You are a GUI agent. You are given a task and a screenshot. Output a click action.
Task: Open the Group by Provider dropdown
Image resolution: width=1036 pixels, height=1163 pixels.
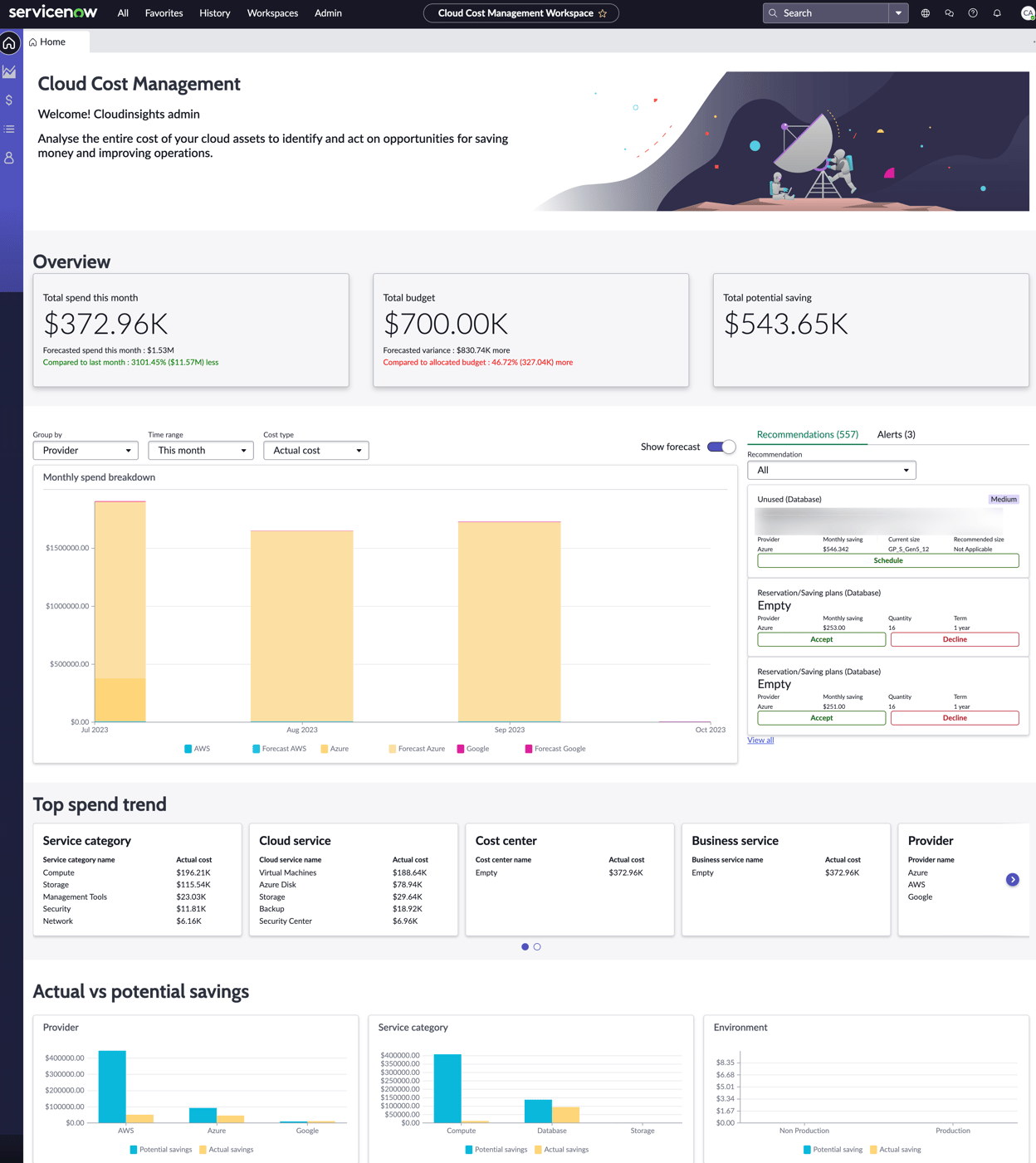pyautogui.click(x=86, y=450)
